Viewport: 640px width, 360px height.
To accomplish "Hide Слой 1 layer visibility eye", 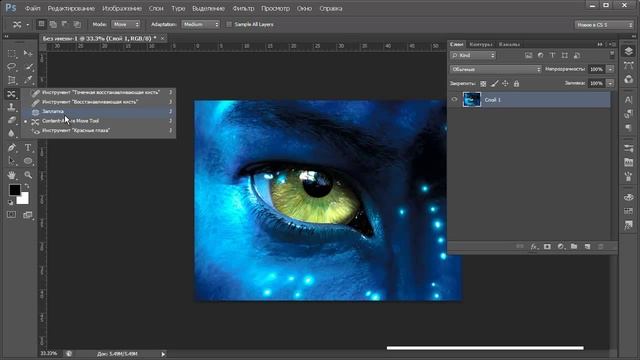I will 455,100.
